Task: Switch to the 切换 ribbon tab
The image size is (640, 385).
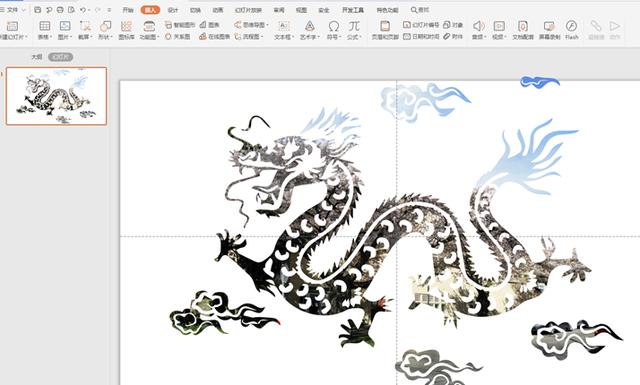Action: tap(196, 10)
